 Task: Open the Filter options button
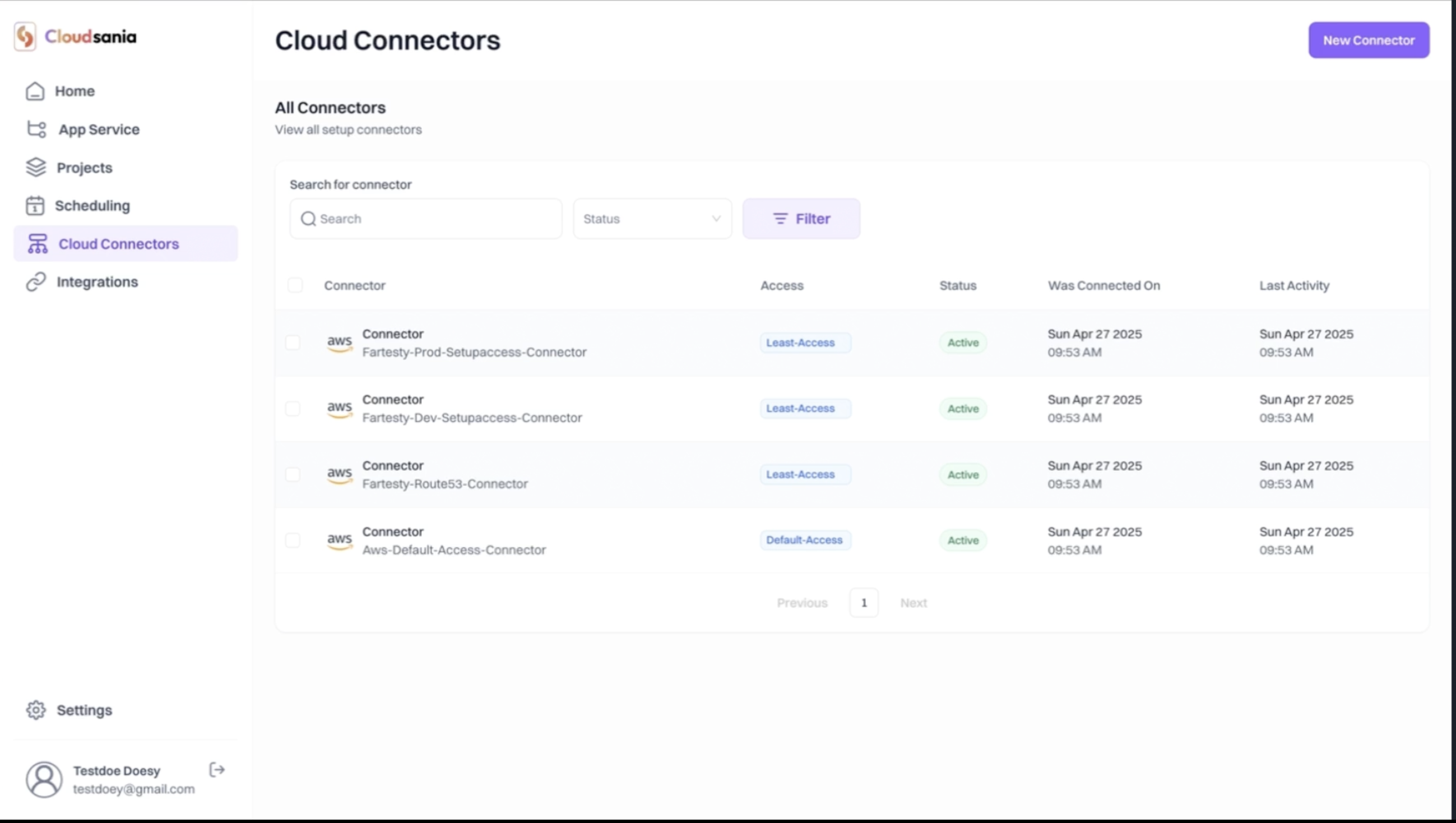coord(801,219)
